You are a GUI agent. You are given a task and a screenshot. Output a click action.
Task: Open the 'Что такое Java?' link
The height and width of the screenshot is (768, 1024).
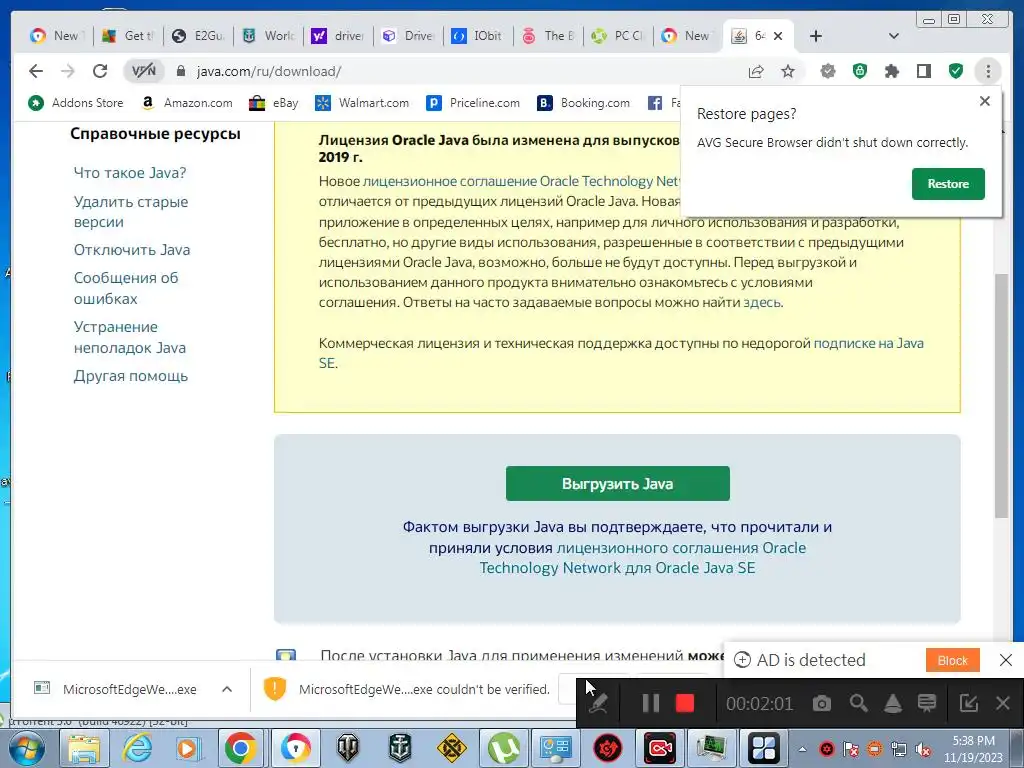(130, 173)
